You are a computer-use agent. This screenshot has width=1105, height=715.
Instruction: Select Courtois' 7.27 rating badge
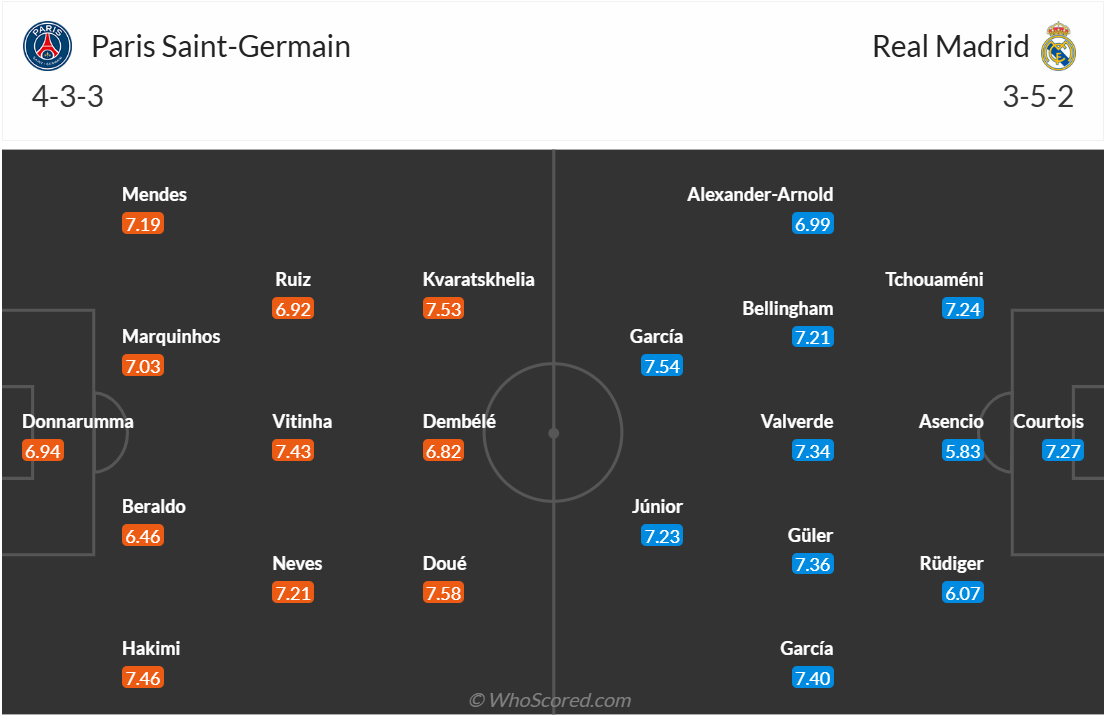(1063, 450)
